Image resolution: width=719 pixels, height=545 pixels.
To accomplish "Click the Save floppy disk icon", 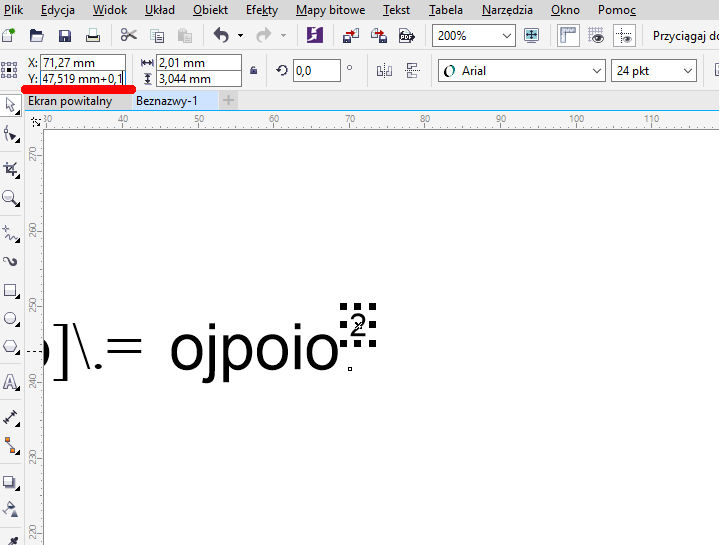I will [x=64, y=36].
